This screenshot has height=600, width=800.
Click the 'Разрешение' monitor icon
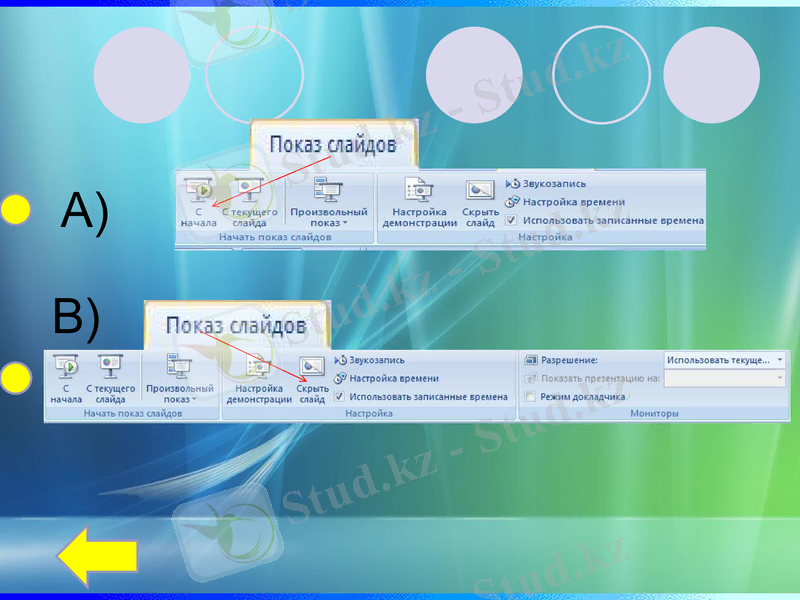532,358
